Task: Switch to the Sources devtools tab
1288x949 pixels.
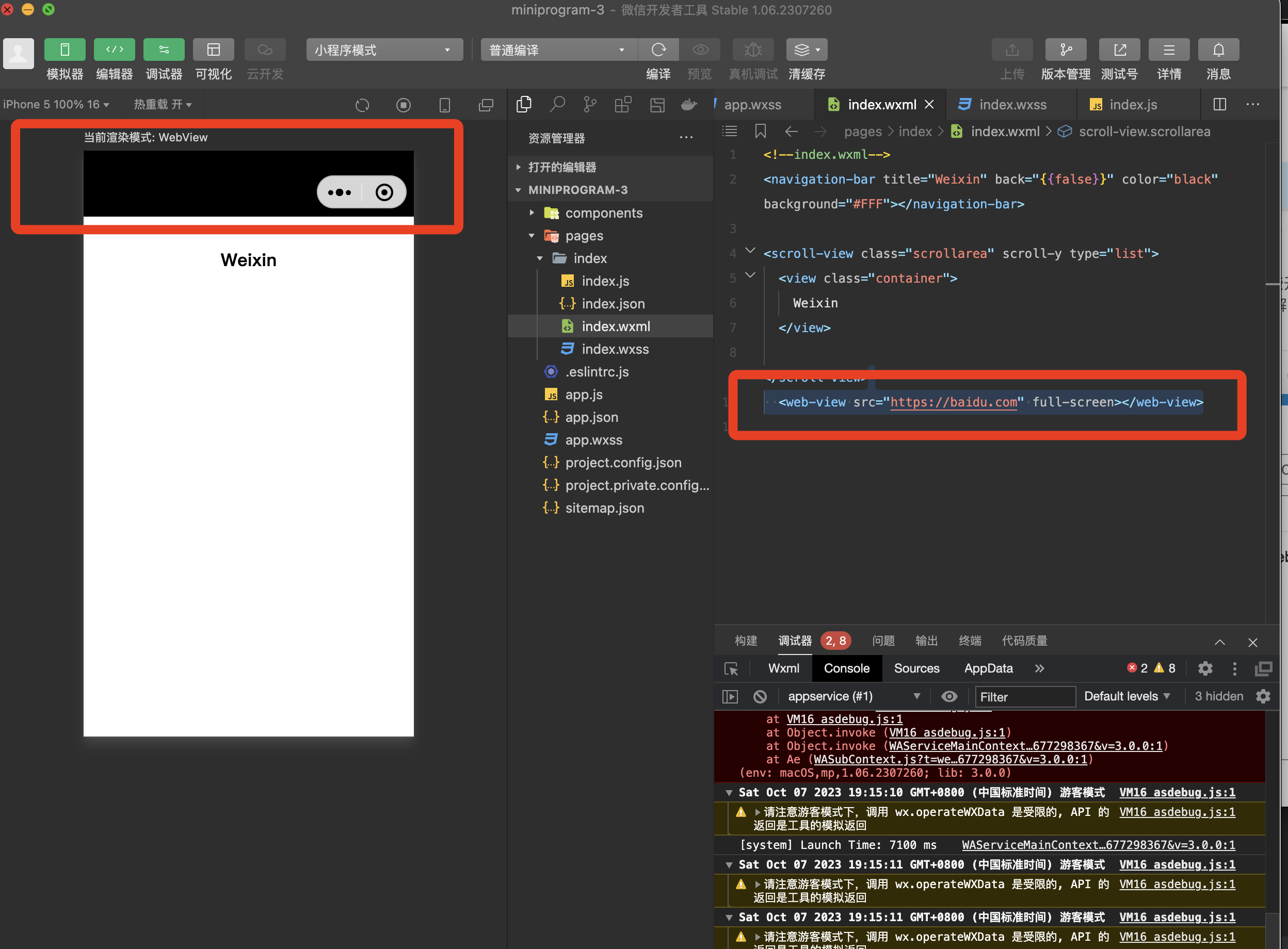Action: (x=916, y=668)
